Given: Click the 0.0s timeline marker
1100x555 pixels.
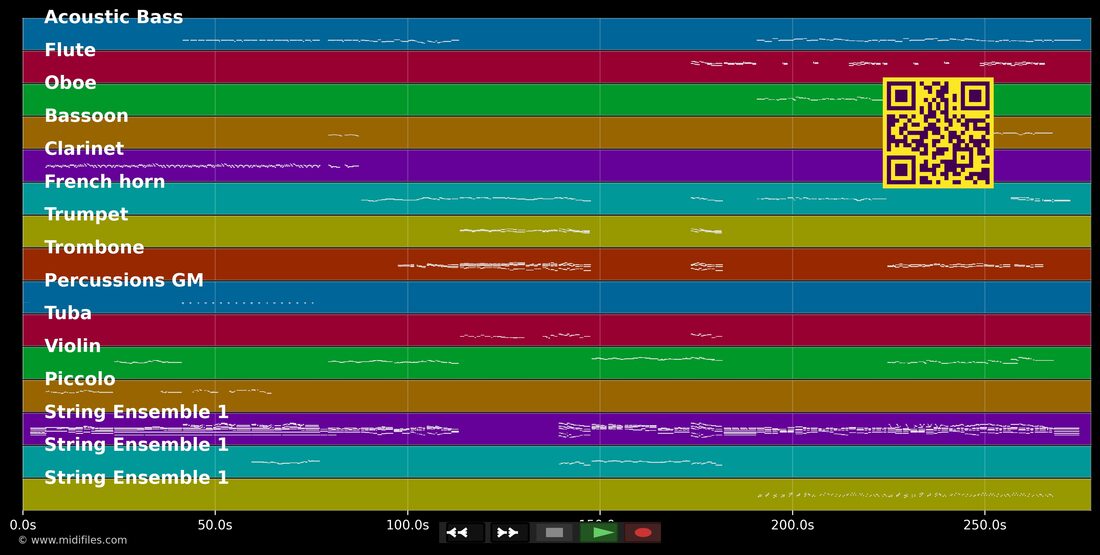Looking at the screenshot, I should (23, 525).
